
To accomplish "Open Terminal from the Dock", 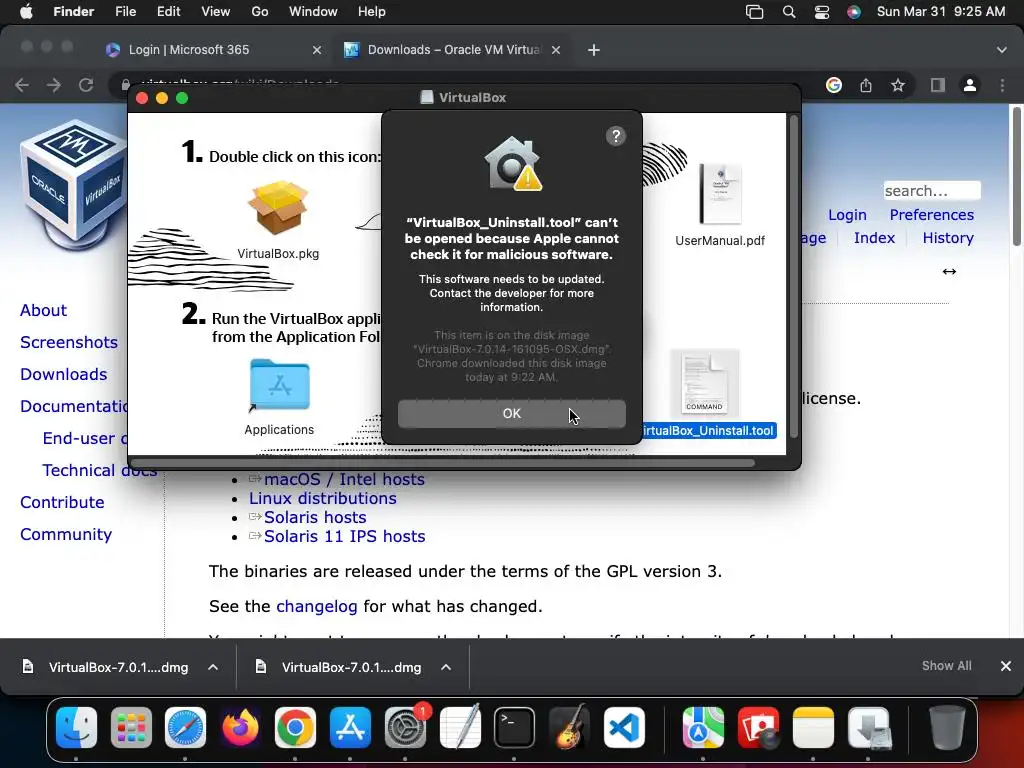I will point(514,728).
